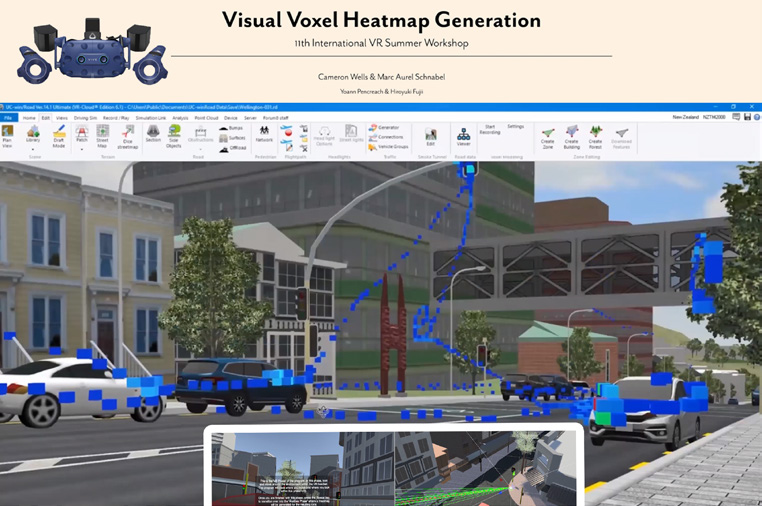The width and height of the screenshot is (762, 506).
Task: Open the Plan View tool
Action: tap(7, 136)
